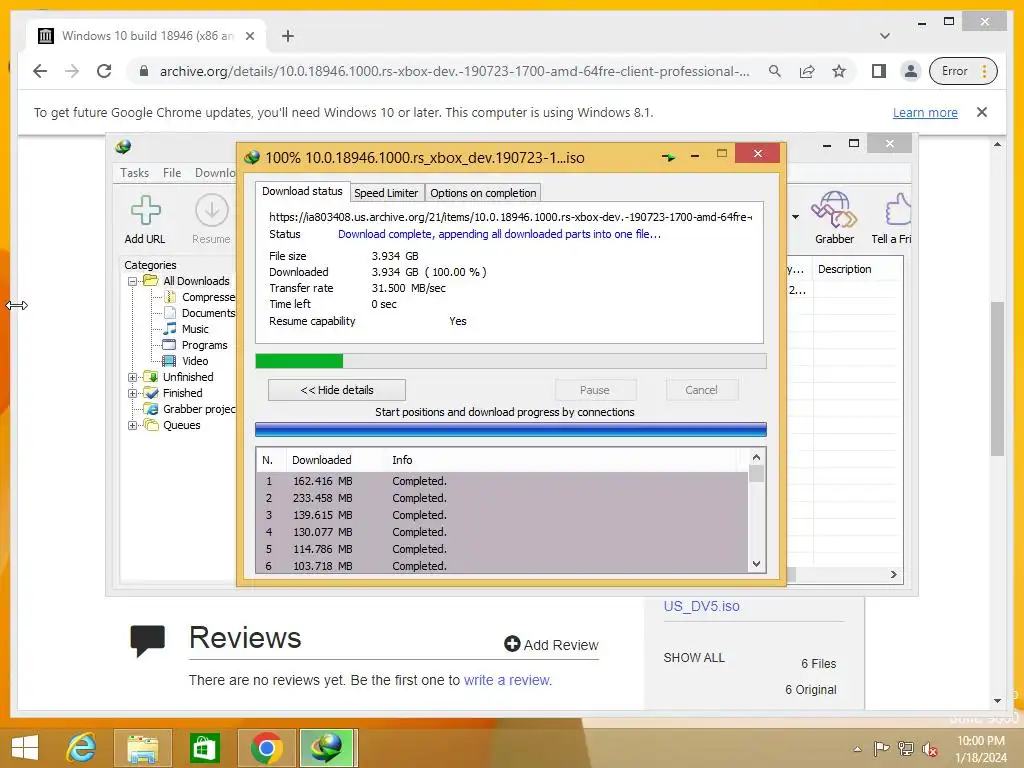This screenshot has height=768, width=1024.
Task: Click the connections list scroll up arrow
Action: click(756, 457)
